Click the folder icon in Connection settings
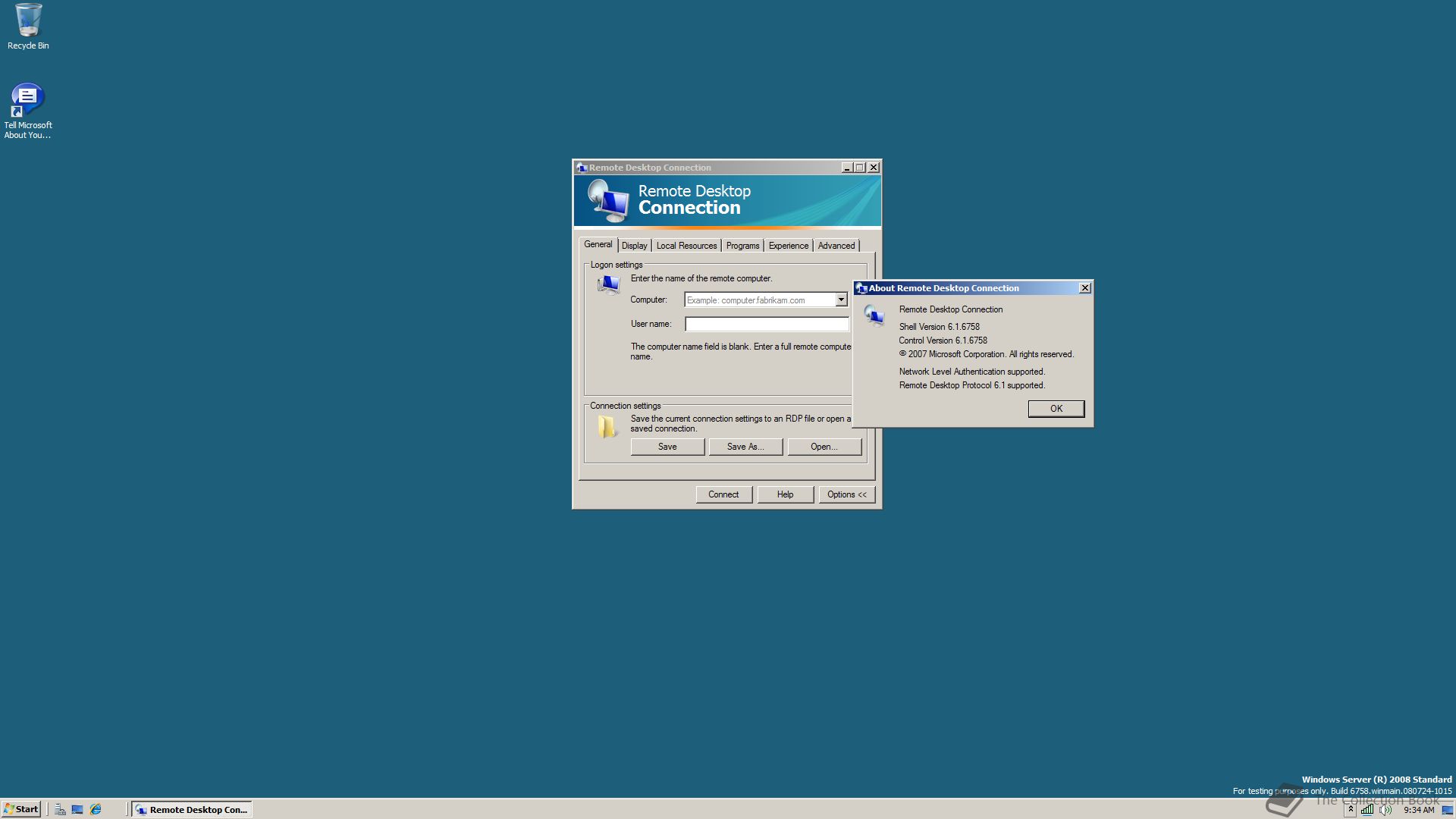The height and width of the screenshot is (819, 1456). [x=607, y=427]
